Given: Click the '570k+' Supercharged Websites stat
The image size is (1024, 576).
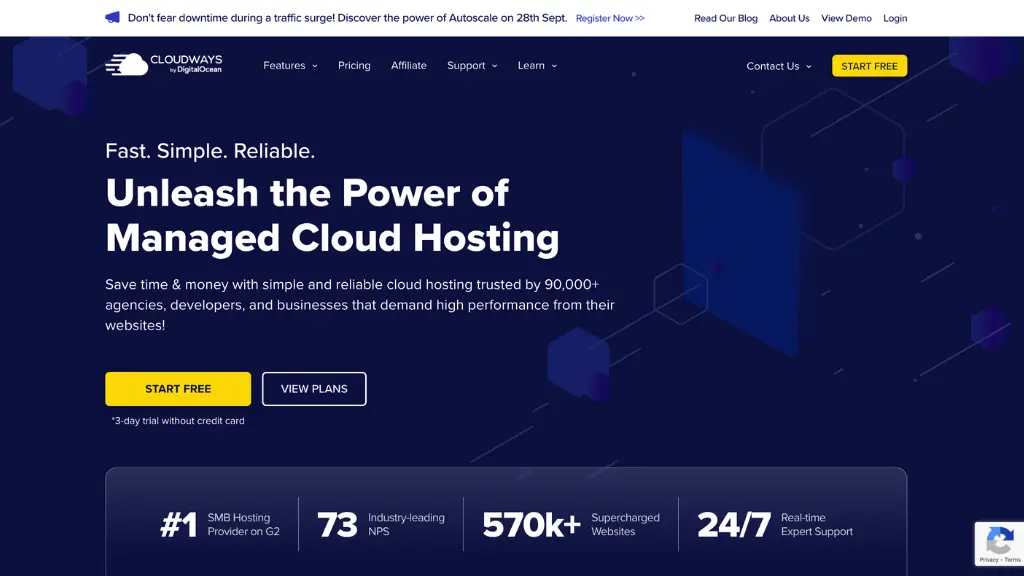Looking at the screenshot, I should click(571, 524).
